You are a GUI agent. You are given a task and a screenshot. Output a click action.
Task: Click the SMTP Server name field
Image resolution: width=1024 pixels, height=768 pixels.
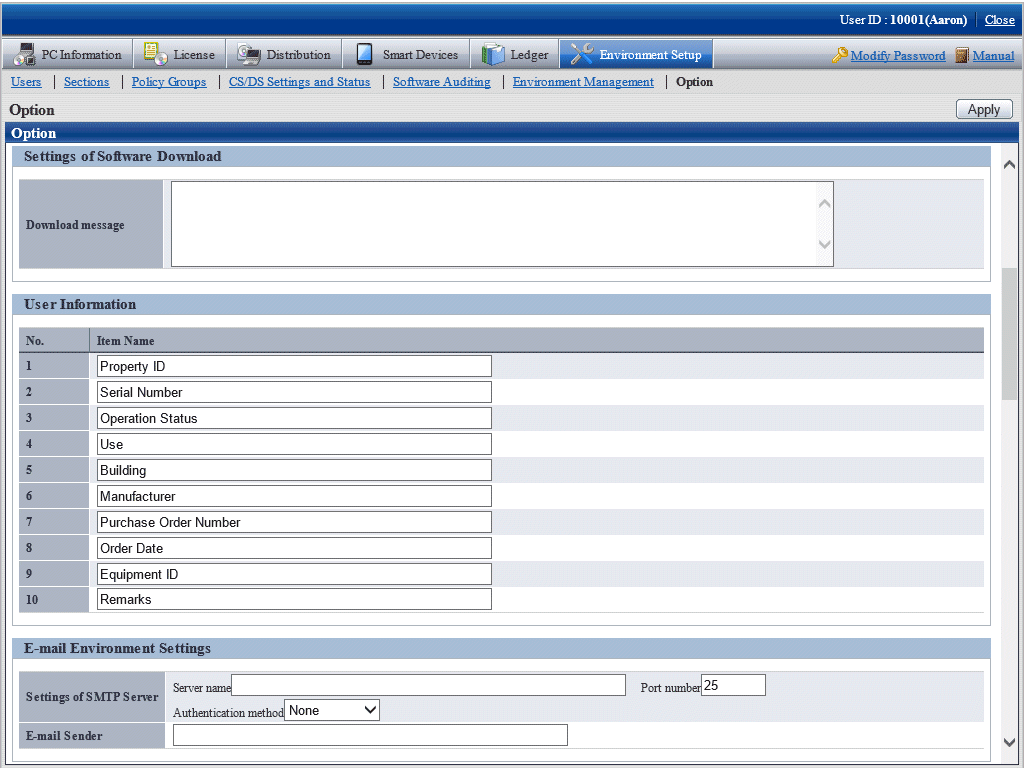[x=428, y=685]
